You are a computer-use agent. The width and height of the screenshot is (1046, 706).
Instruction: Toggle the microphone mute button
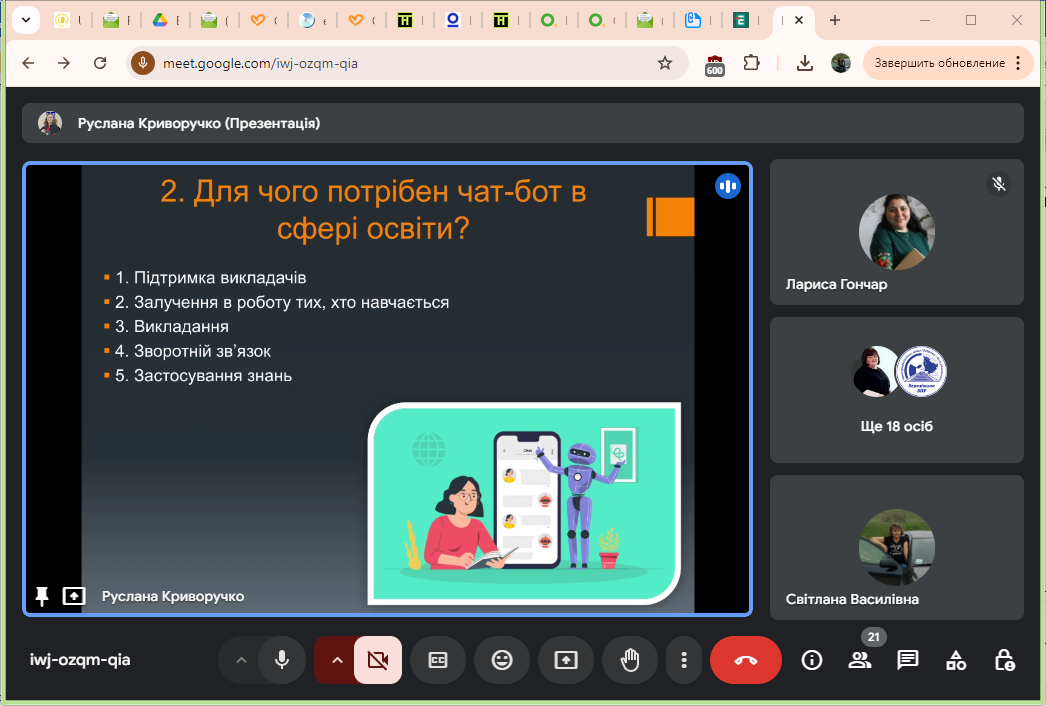pyautogui.click(x=282, y=660)
